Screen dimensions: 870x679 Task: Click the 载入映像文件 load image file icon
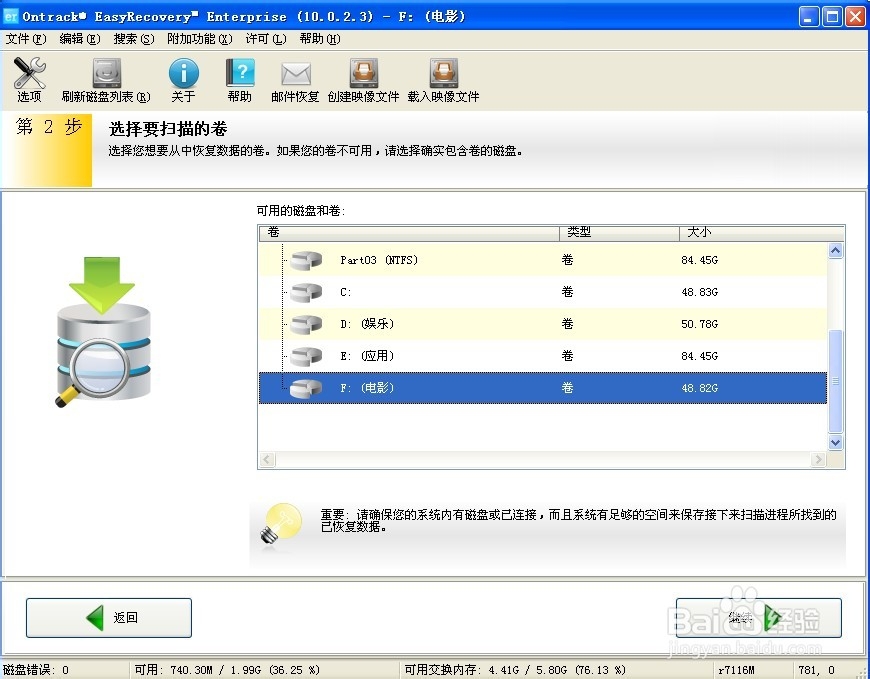click(443, 73)
